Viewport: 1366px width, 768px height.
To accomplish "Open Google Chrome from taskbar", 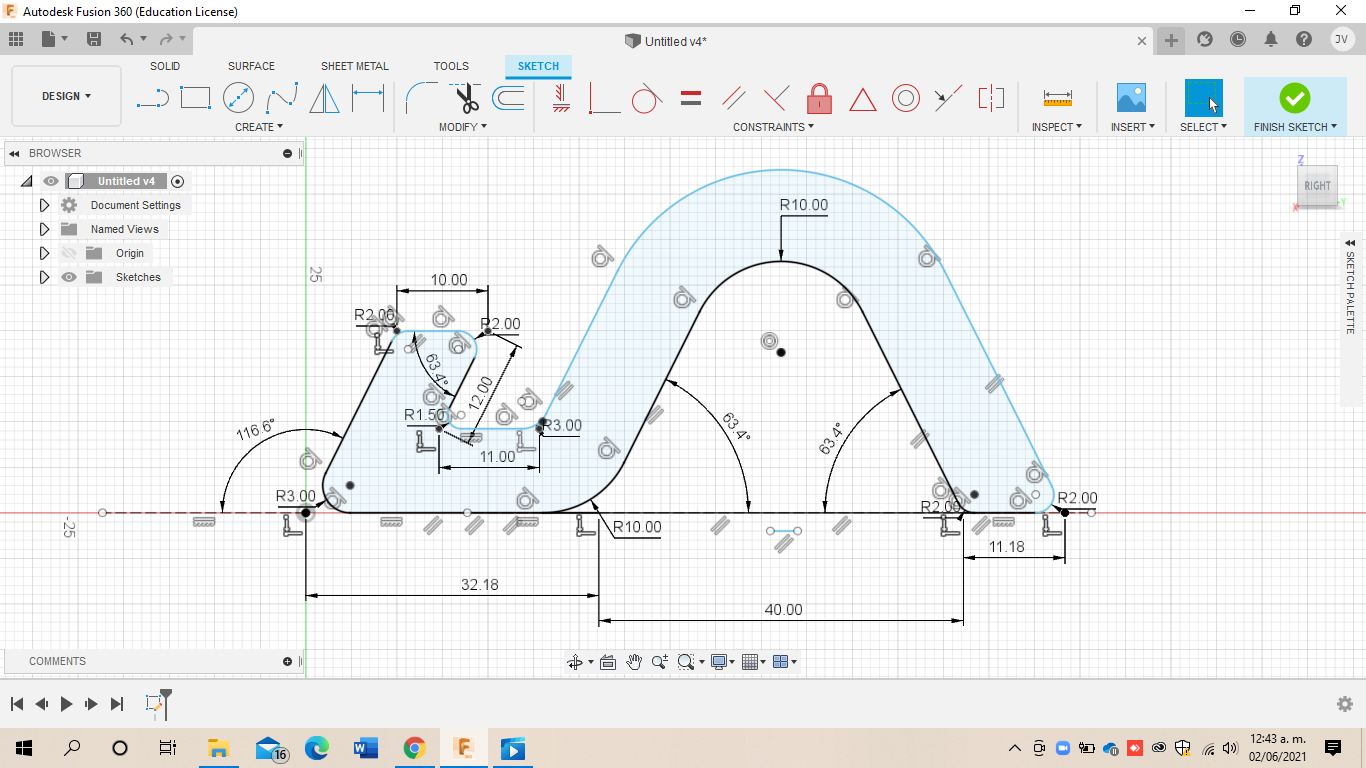I will pos(414,748).
